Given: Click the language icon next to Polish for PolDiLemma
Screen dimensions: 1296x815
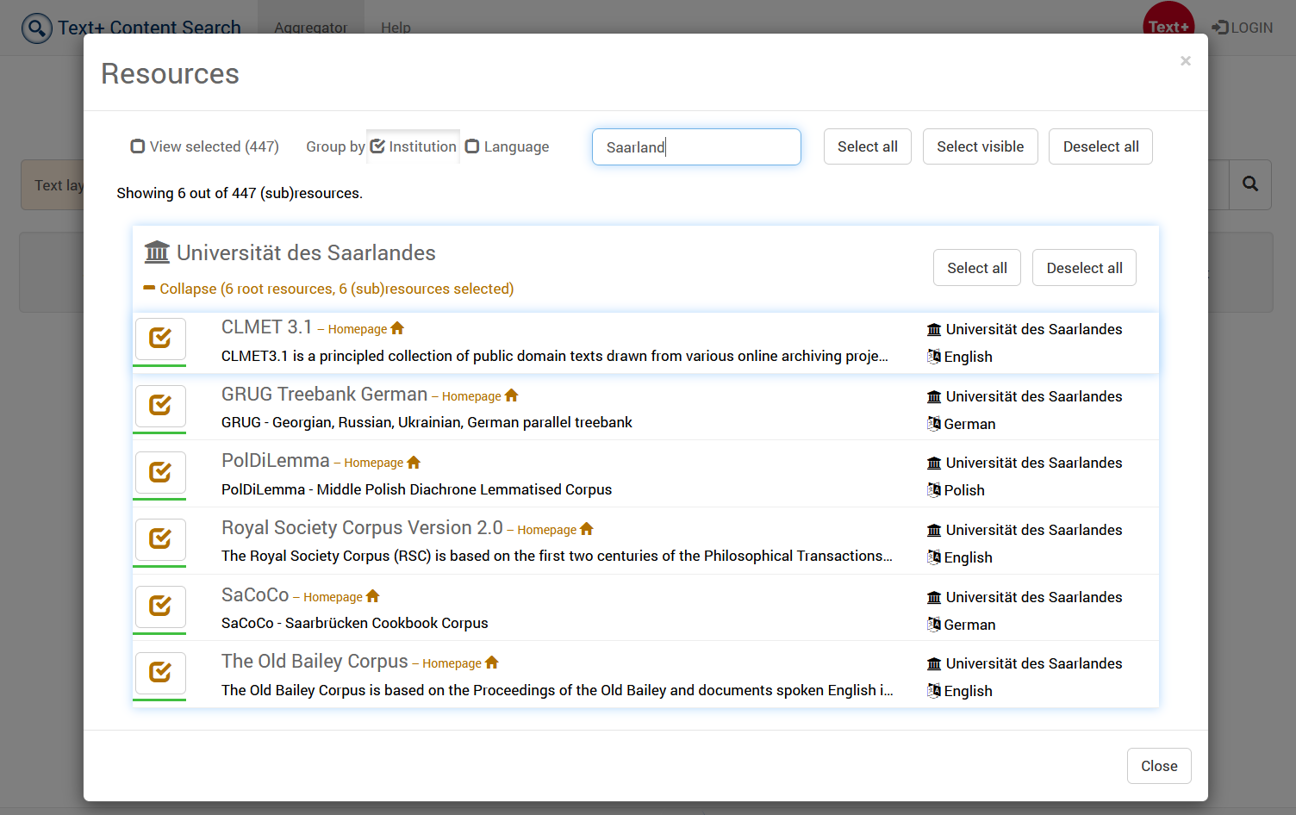Looking at the screenshot, I should click(x=932, y=490).
